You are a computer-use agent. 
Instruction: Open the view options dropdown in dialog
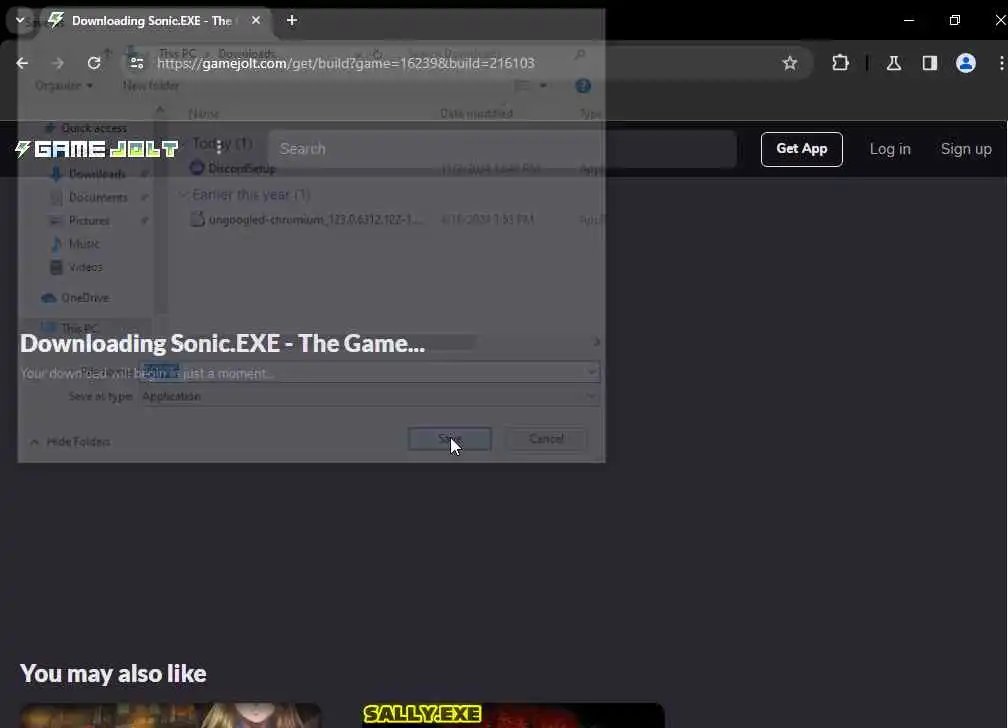point(543,86)
